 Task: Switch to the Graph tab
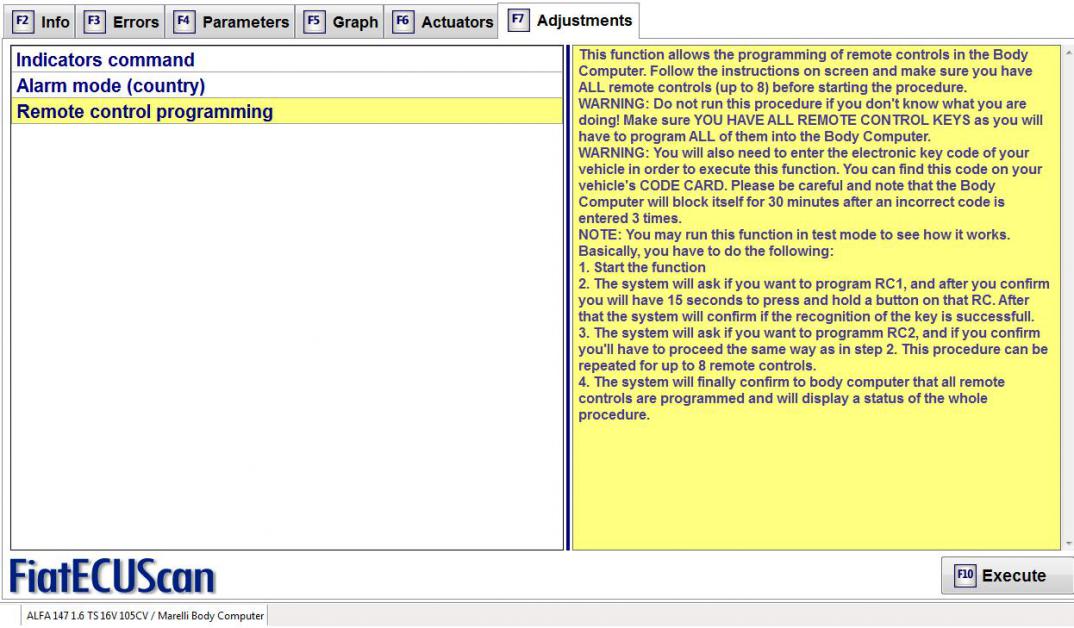[x=340, y=22]
